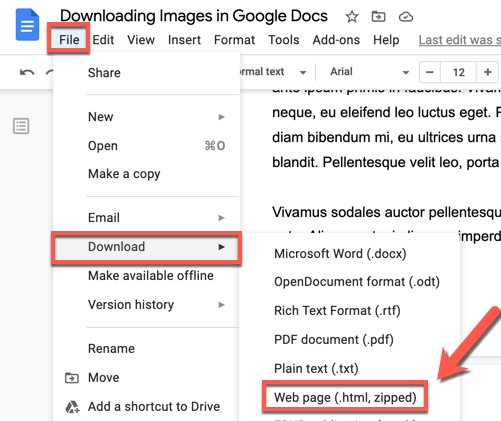Select Move in the File menu
This screenshot has width=501, height=421.
[x=146, y=378]
